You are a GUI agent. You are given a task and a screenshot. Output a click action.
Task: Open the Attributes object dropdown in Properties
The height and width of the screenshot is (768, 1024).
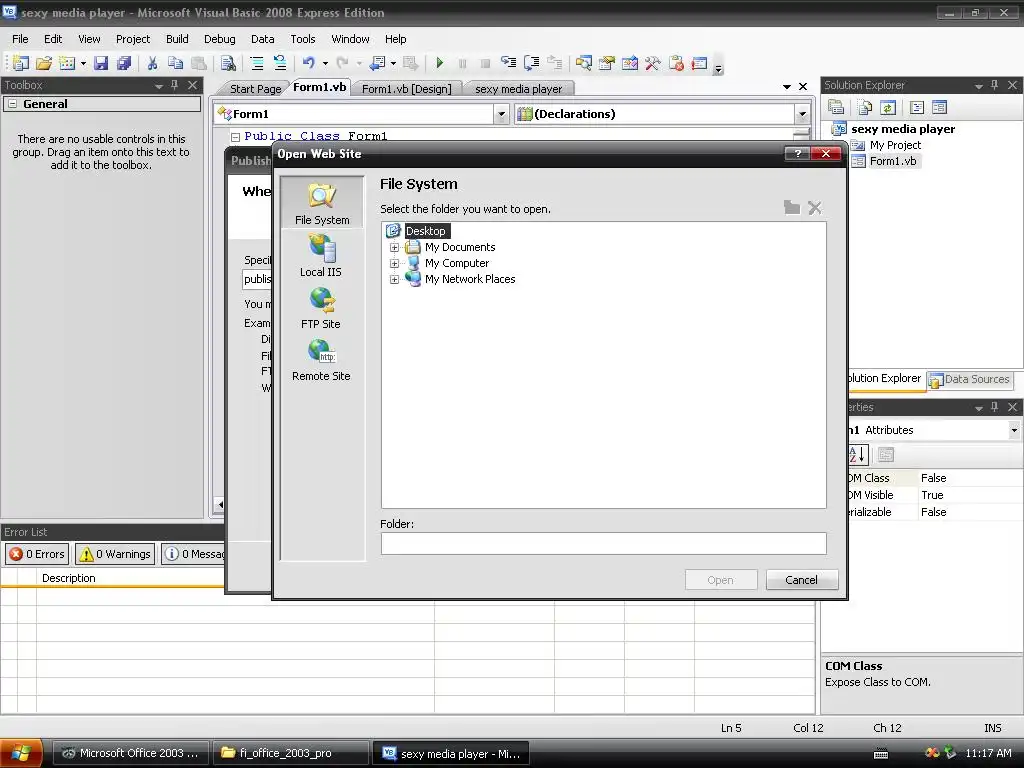[x=1014, y=430]
